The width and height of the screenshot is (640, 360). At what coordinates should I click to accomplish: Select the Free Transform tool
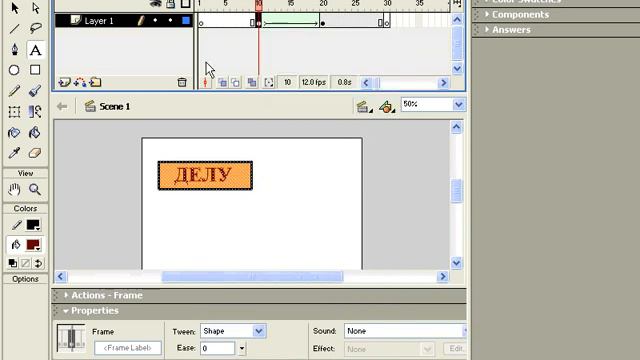click(15, 111)
